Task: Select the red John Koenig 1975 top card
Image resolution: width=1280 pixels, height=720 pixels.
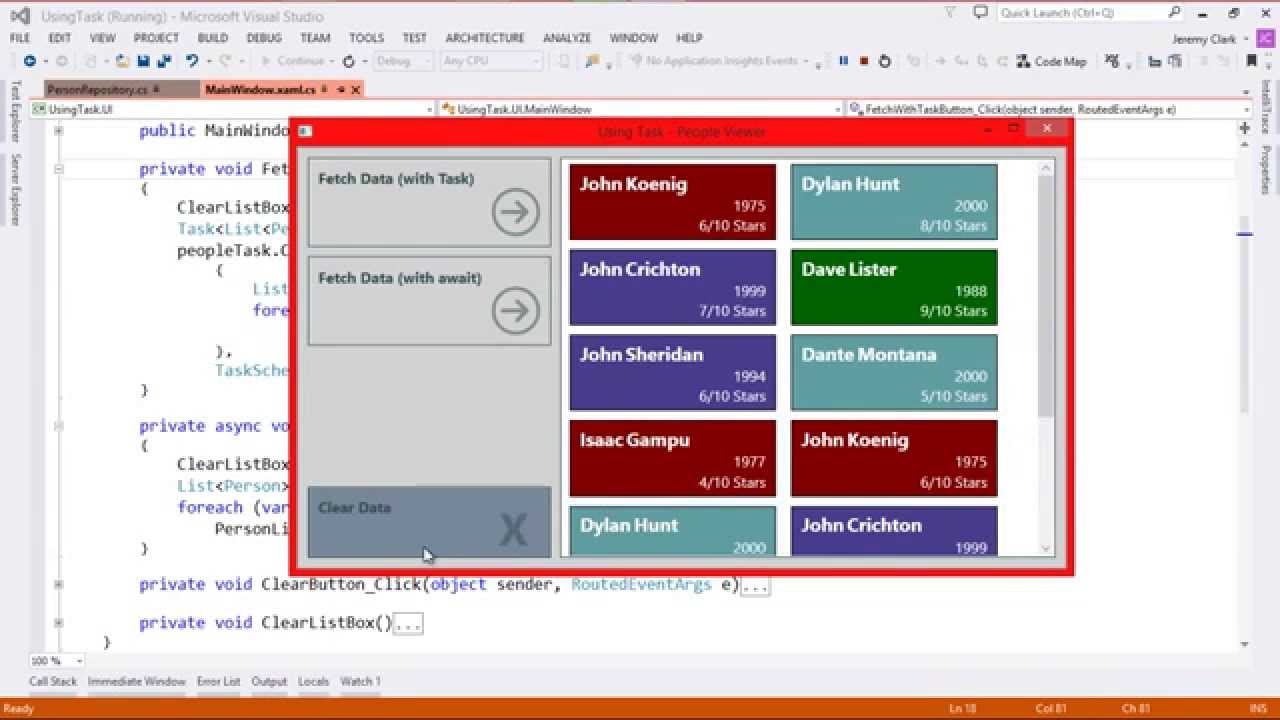Action: [x=672, y=202]
